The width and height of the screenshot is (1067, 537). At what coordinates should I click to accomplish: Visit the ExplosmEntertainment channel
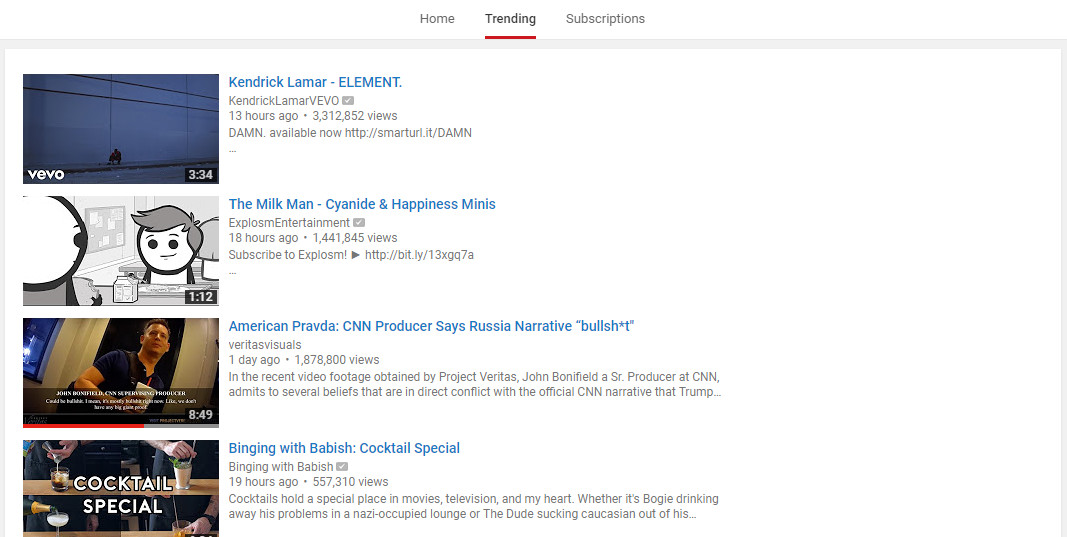pos(289,223)
